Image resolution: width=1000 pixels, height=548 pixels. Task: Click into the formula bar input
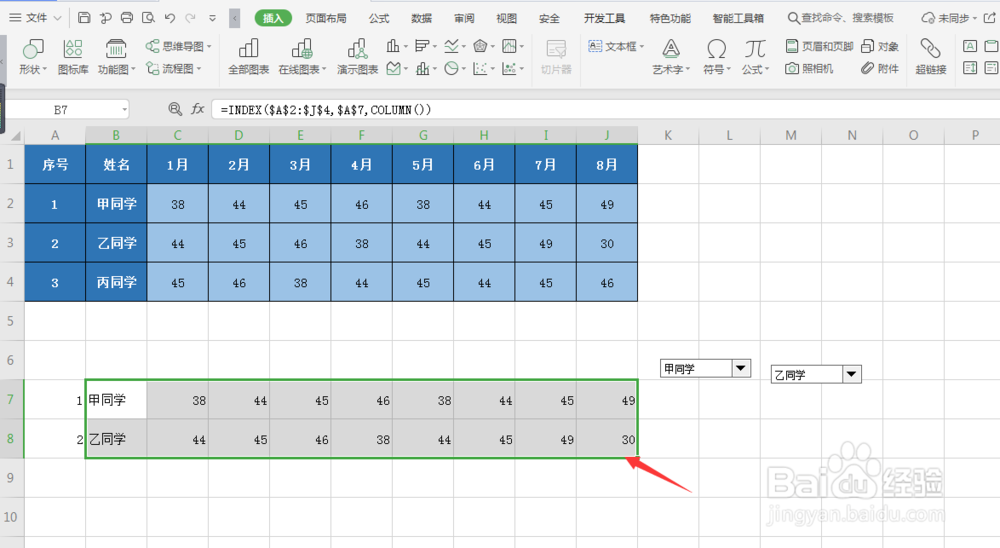[606, 110]
